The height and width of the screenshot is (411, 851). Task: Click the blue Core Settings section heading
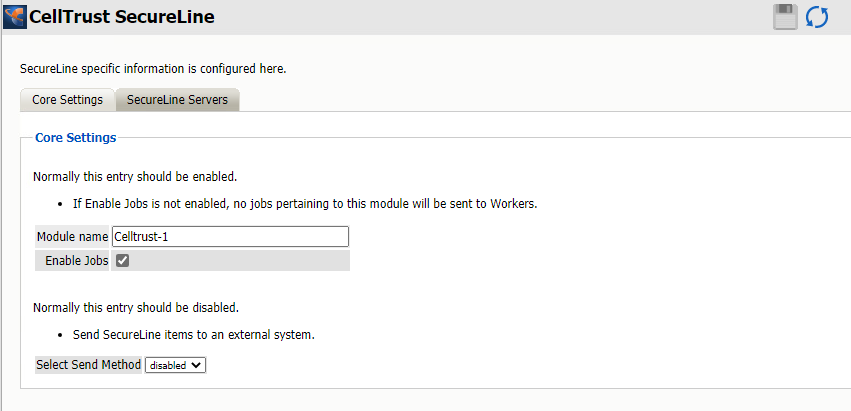pyautogui.click(x=76, y=137)
